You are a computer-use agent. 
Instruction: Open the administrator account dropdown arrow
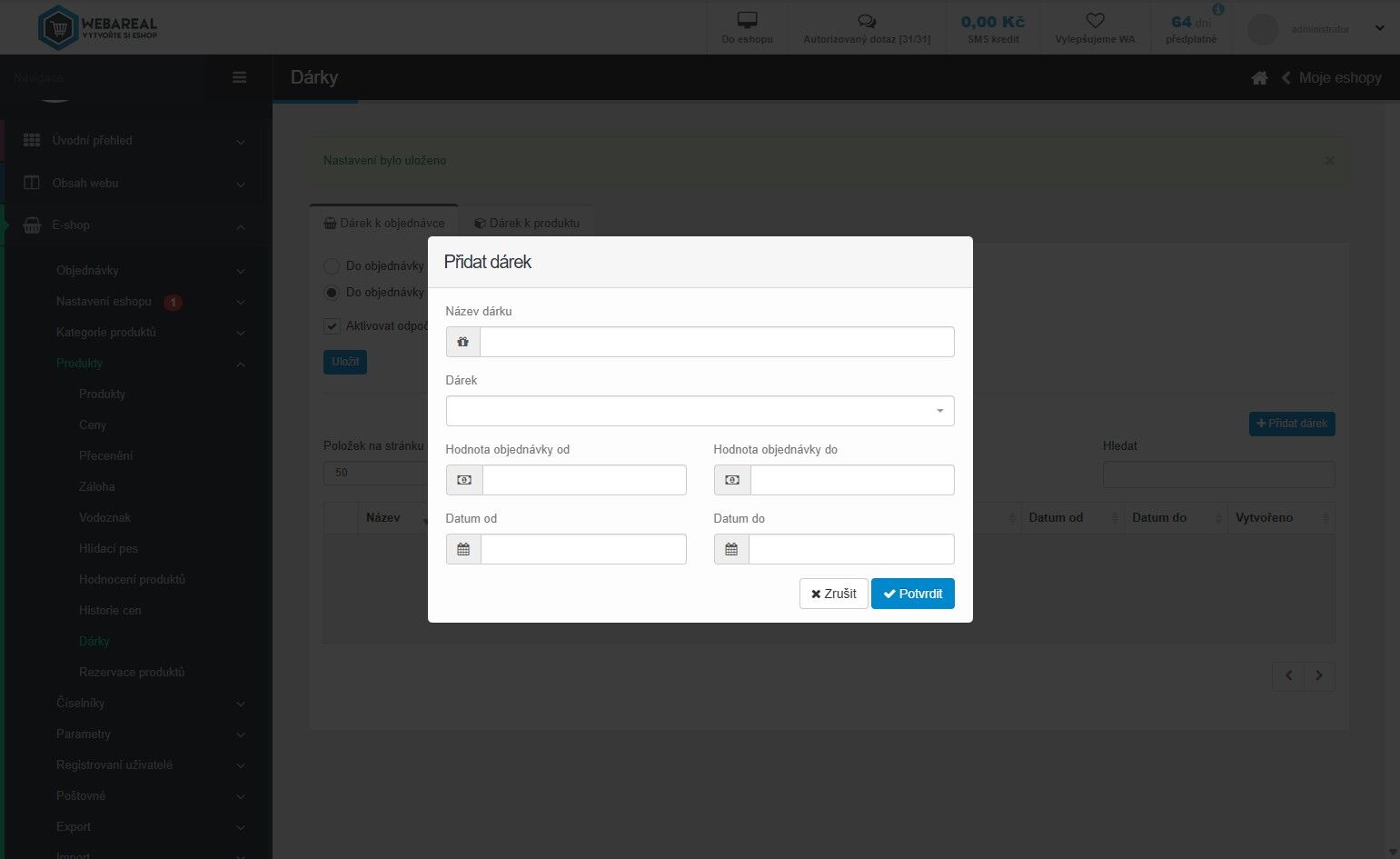[x=1379, y=28]
